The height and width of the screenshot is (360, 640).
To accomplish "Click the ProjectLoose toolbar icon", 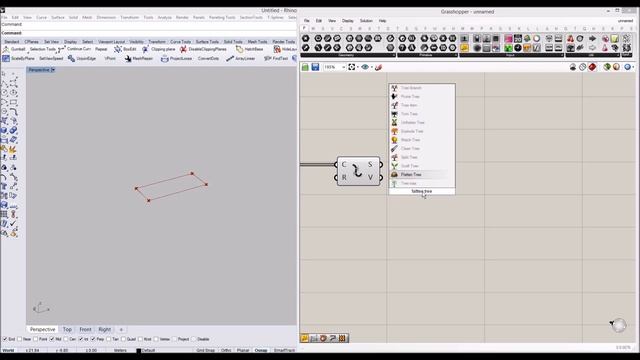I will click(164, 59).
